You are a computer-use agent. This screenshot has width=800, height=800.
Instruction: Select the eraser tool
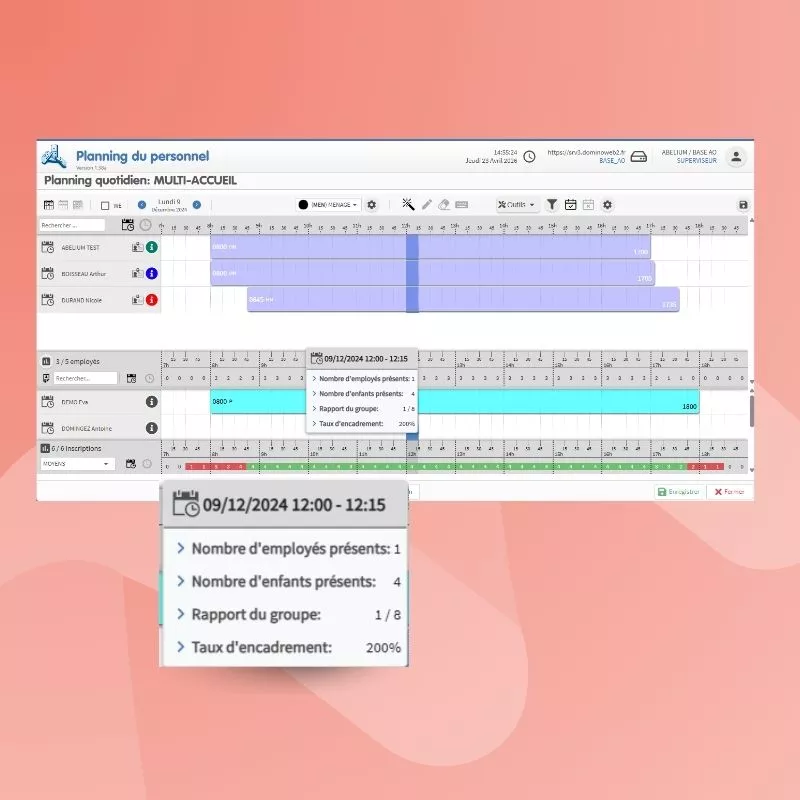point(444,205)
